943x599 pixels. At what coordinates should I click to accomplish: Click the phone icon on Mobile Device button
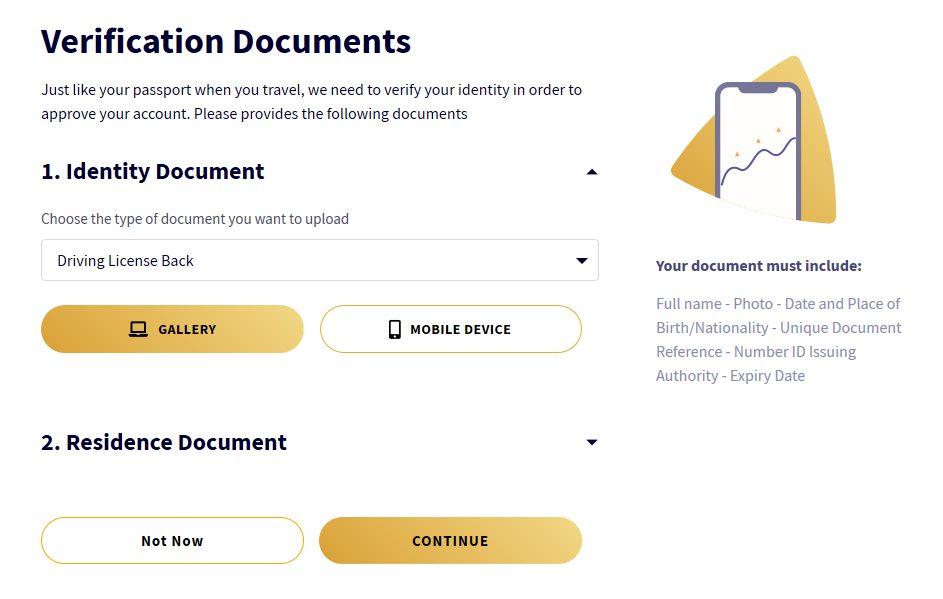click(x=394, y=329)
